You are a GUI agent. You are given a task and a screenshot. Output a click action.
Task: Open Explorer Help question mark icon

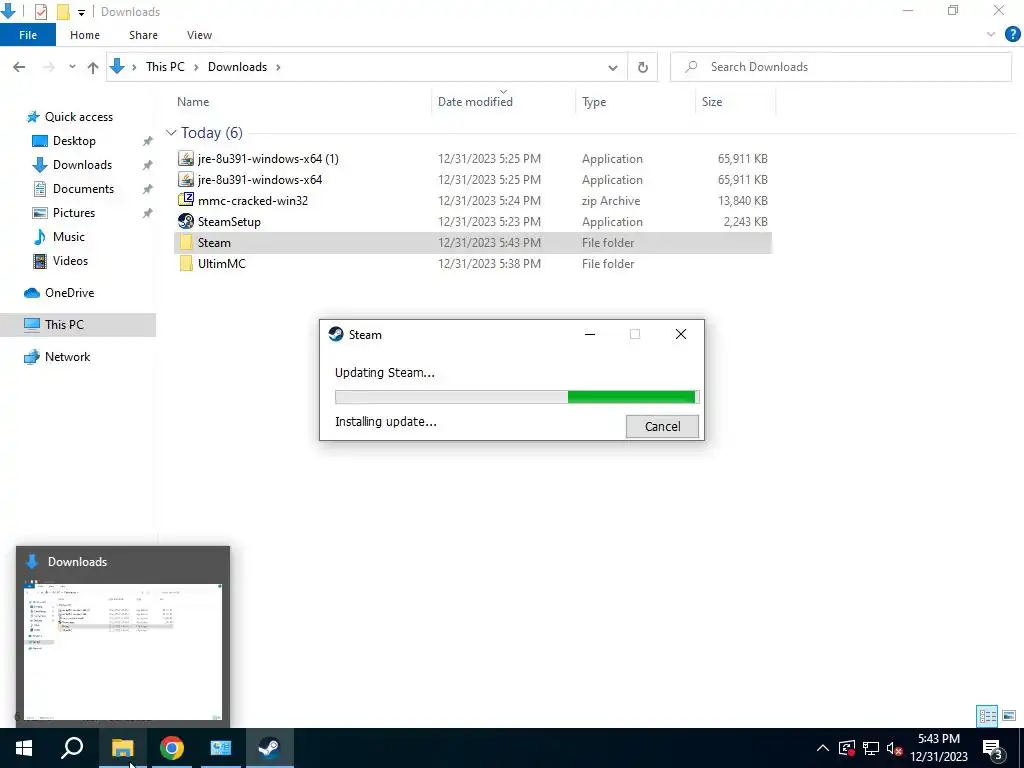[1012, 35]
